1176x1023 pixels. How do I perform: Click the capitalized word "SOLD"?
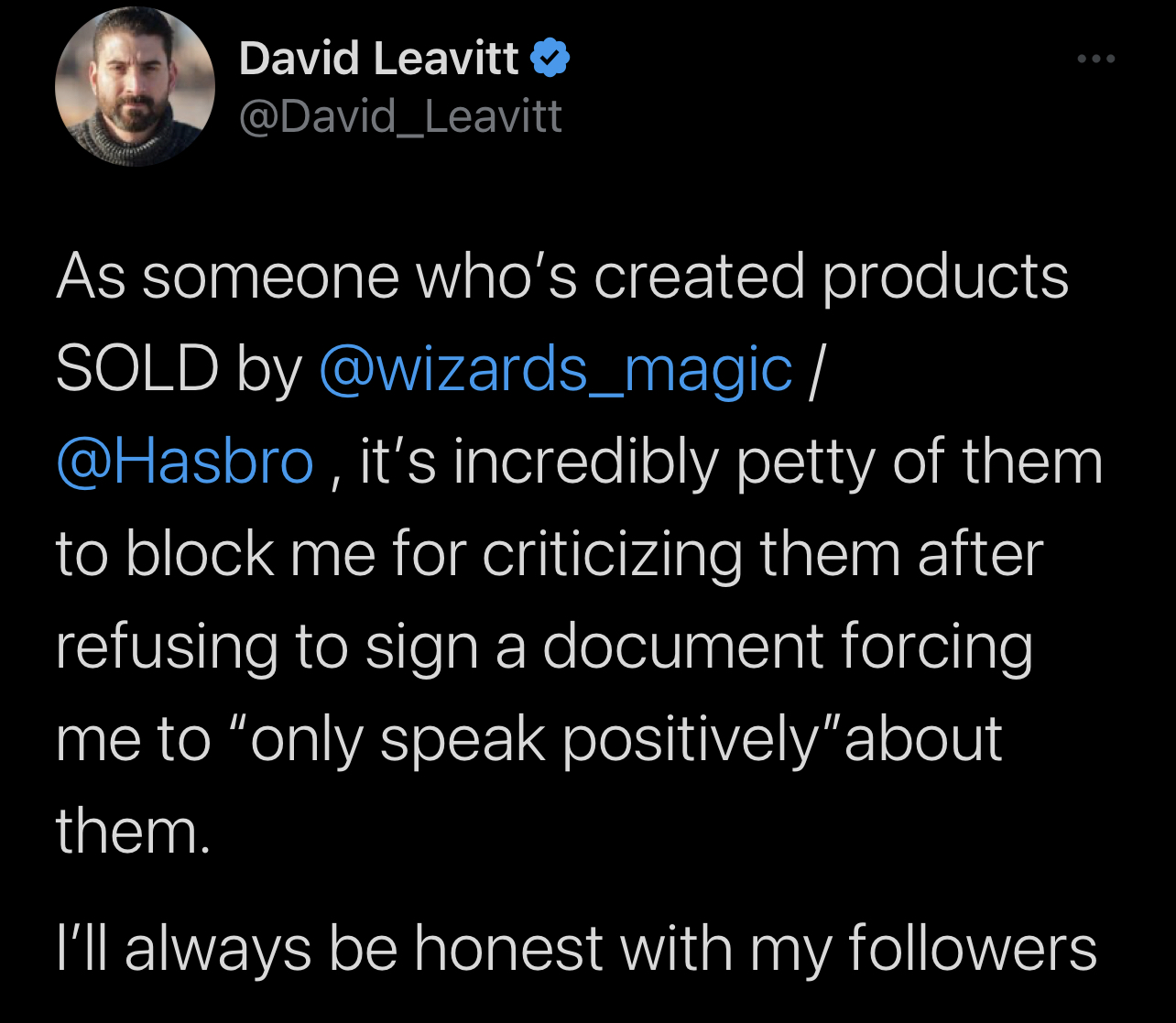(136, 369)
